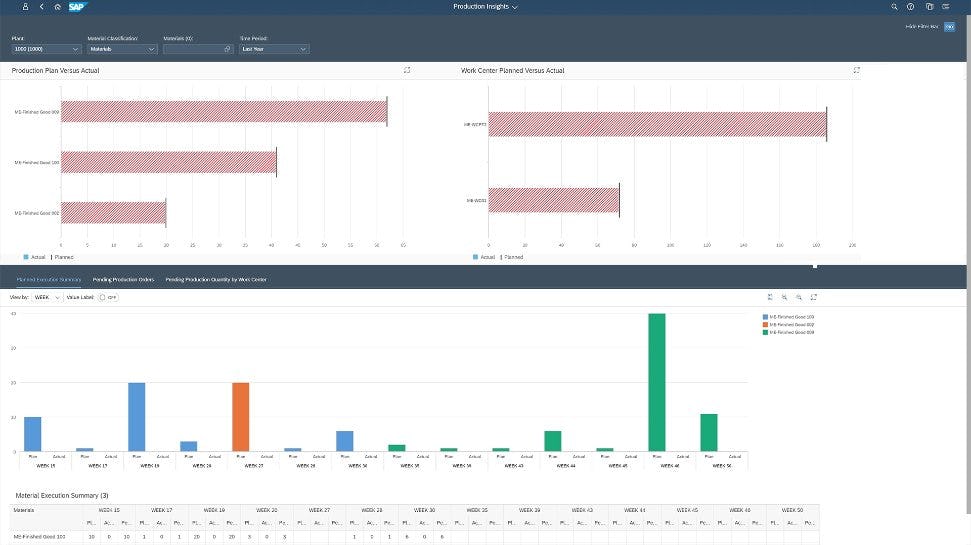
Task: Open the Production Insights title menu
Action: click(x=485, y=7)
